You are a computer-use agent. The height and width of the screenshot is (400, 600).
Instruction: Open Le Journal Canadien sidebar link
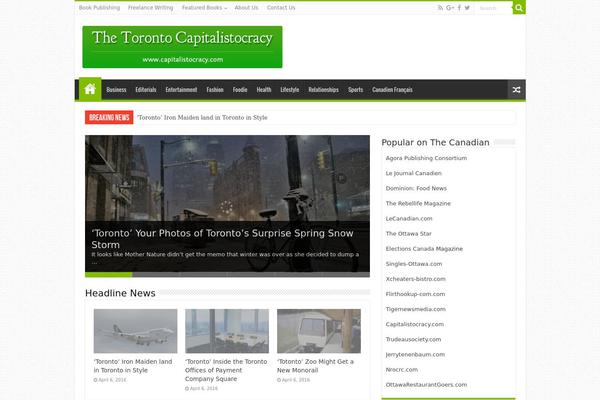pos(414,173)
